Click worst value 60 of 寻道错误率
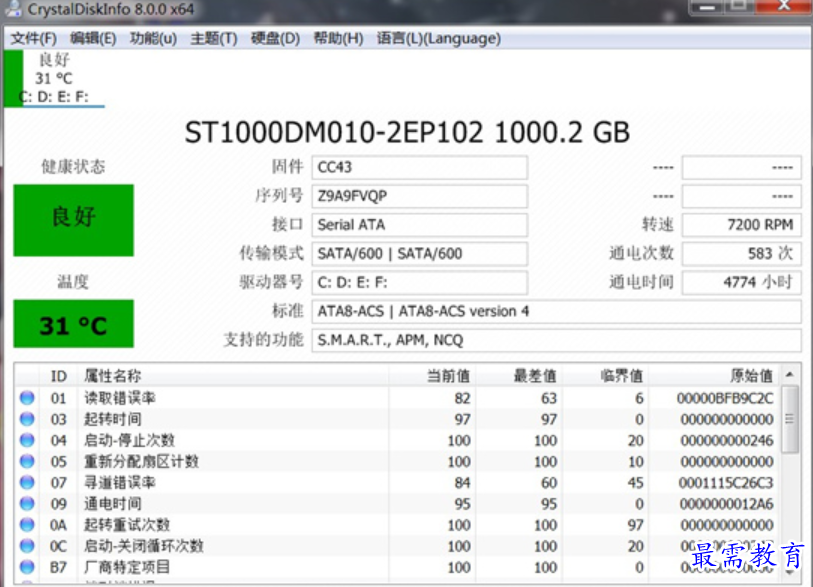The image size is (813, 587). point(549,483)
